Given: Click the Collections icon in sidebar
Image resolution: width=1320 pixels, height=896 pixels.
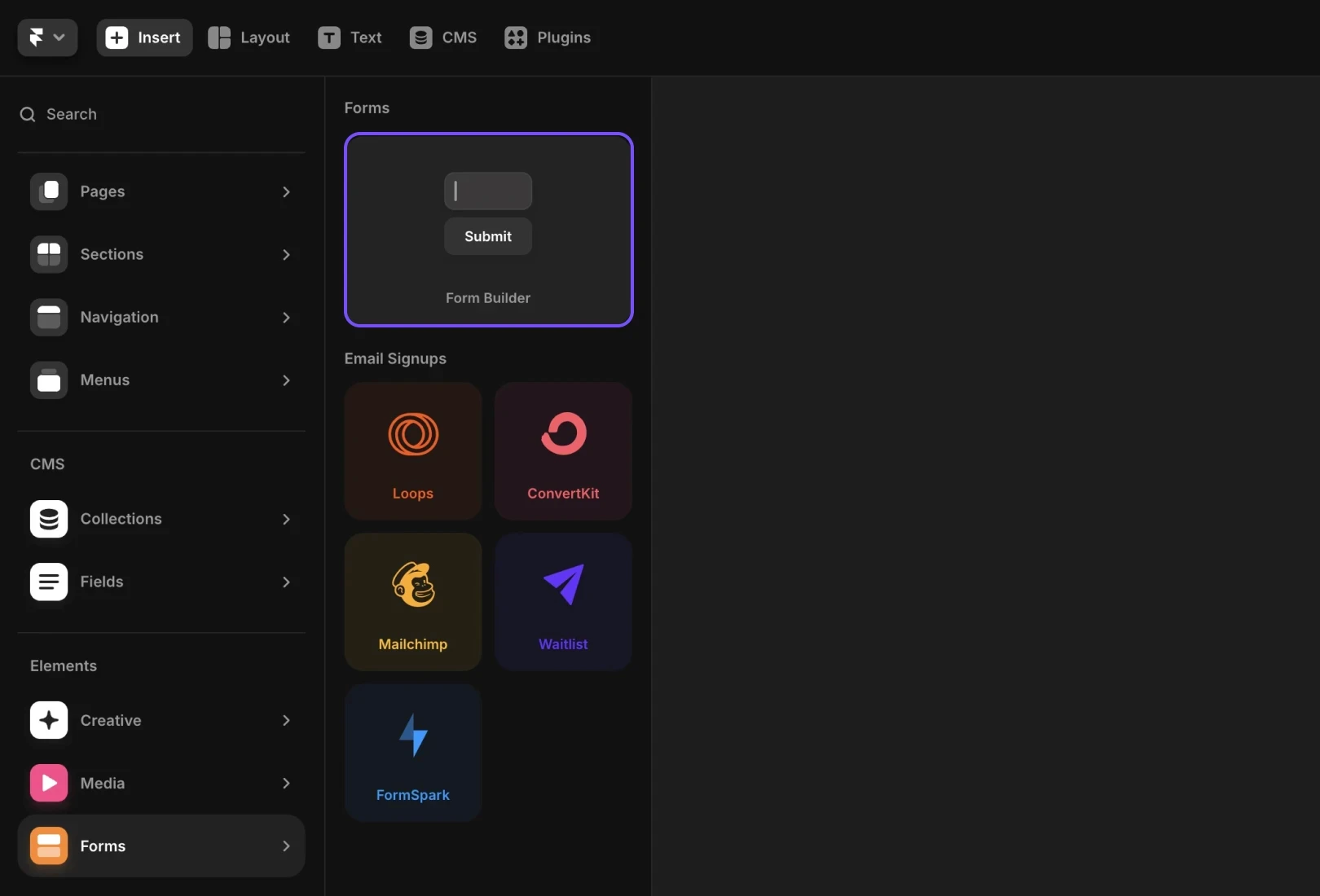Looking at the screenshot, I should coord(49,519).
